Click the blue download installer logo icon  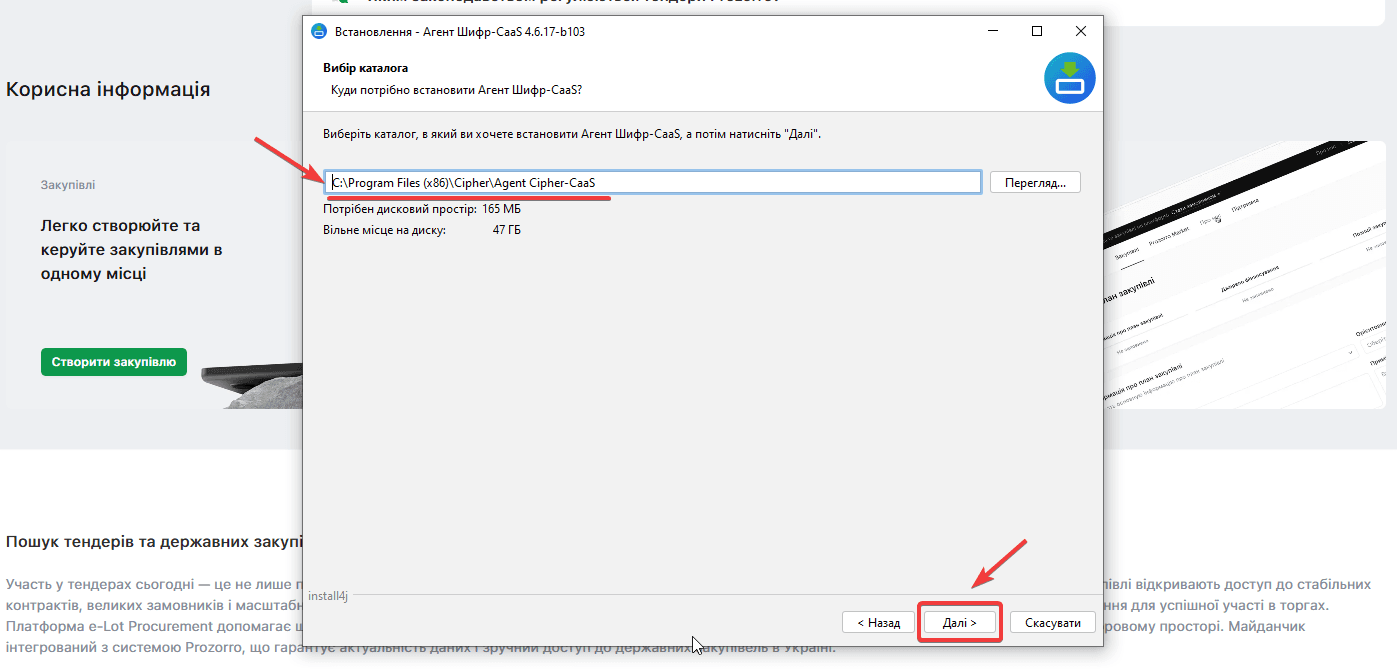coord(1069,78)
